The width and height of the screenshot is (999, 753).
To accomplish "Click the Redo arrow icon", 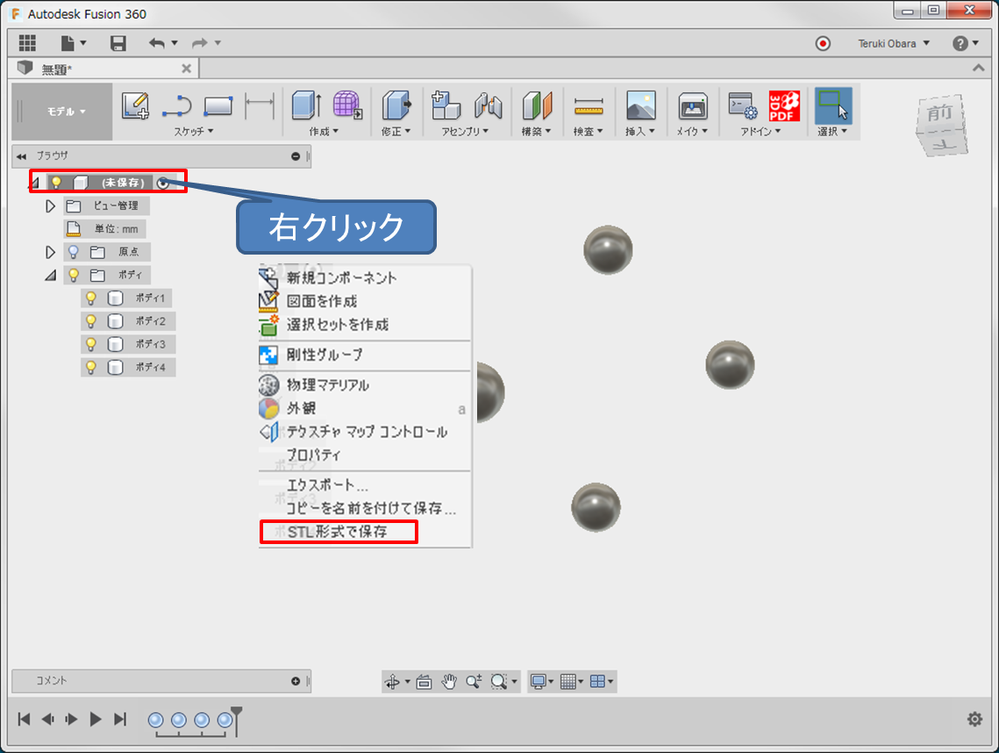I will [199, 43].
